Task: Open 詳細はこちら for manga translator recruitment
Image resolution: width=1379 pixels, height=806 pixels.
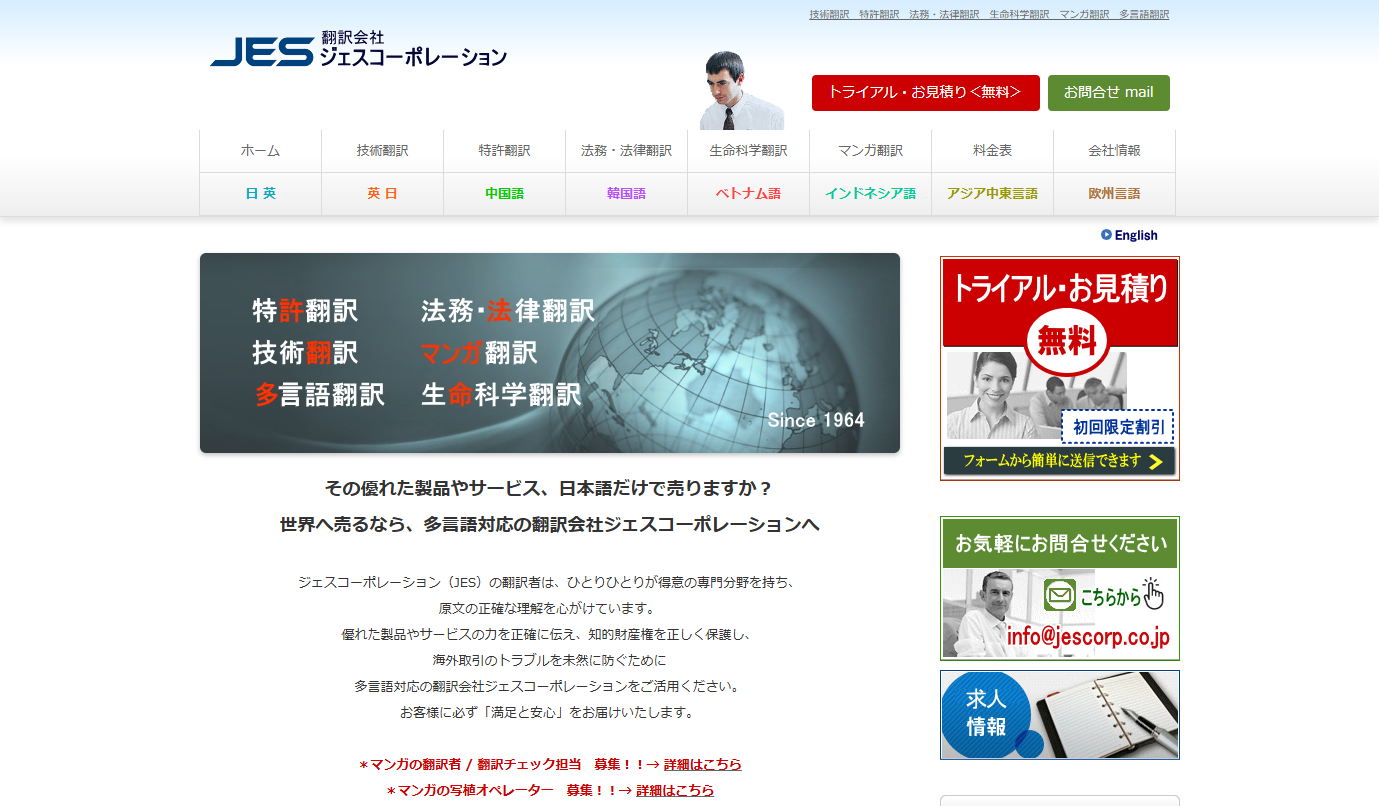Action: (704, 764)
